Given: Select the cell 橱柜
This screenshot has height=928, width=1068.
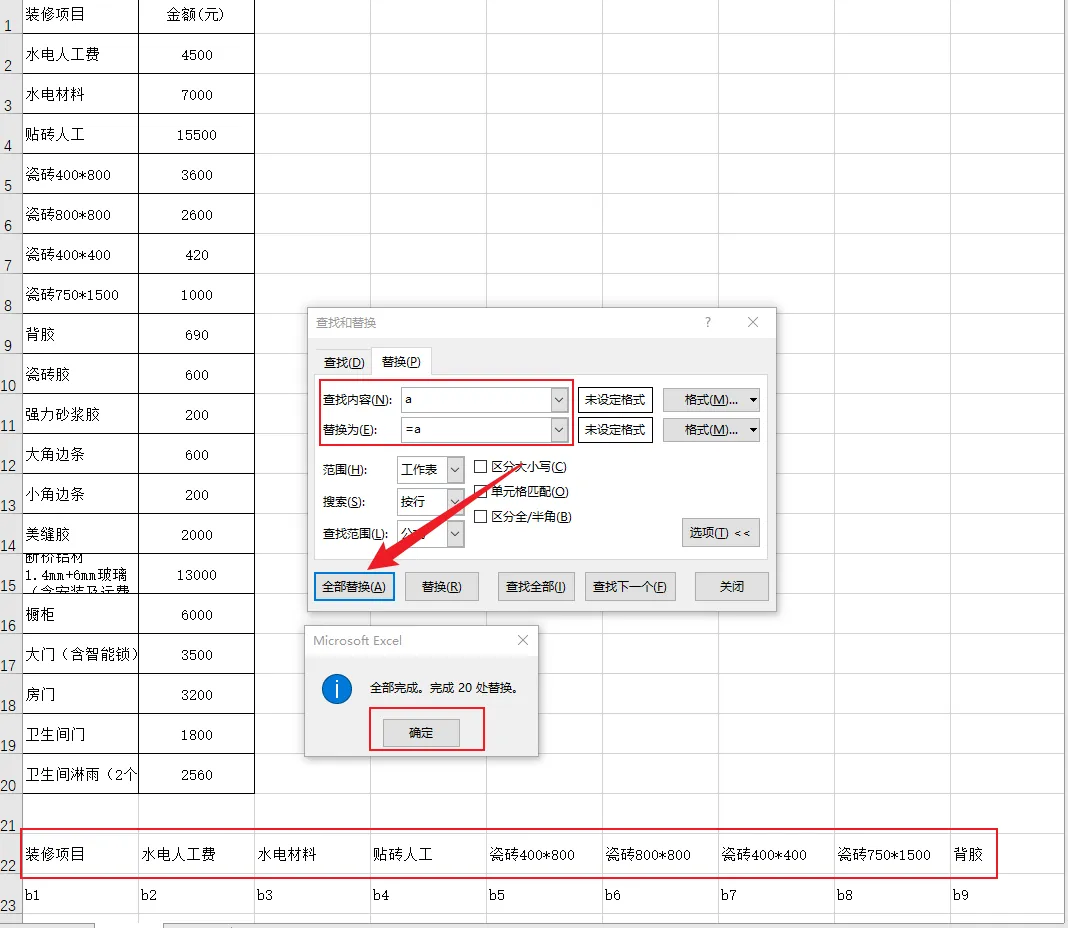Looking at the screenshot, I should pos(80,615).
